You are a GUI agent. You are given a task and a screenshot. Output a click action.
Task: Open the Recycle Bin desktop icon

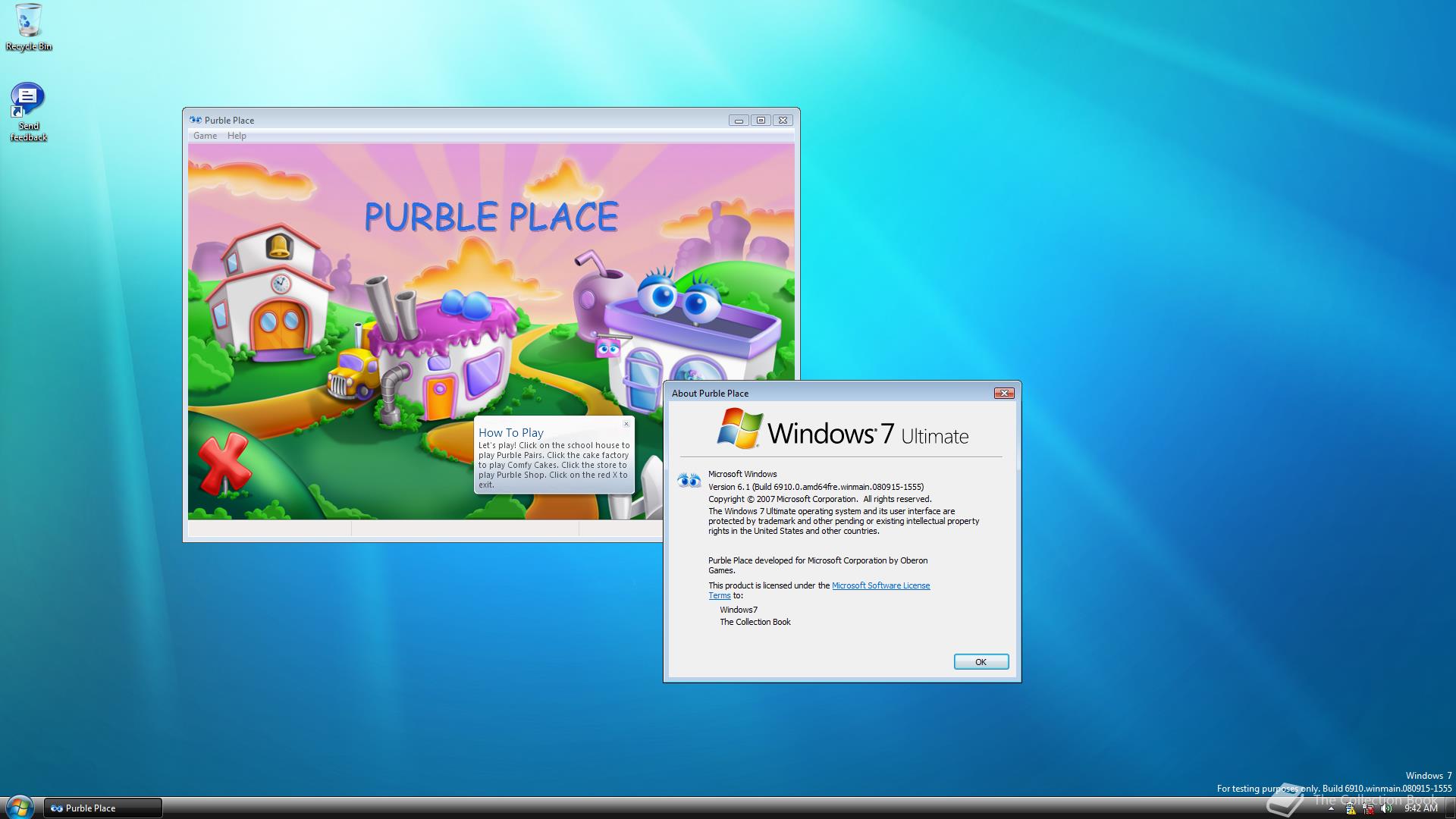(x=29, y=27)
